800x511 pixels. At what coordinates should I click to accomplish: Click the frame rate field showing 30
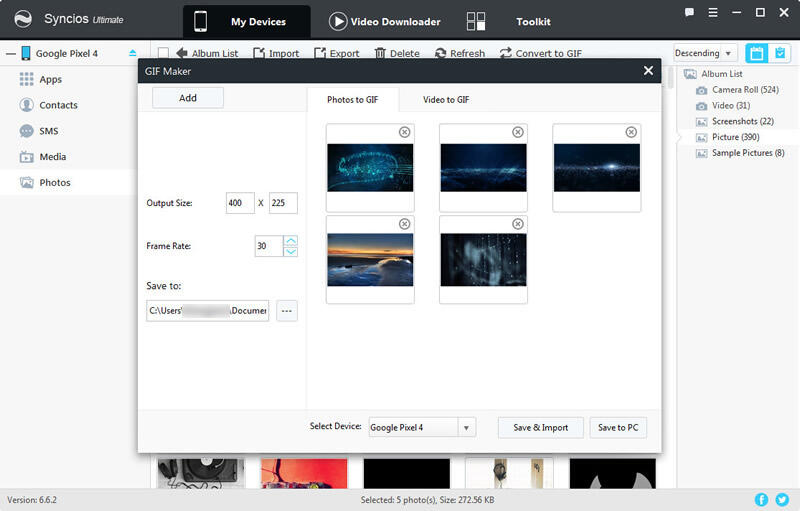(269, 246)
